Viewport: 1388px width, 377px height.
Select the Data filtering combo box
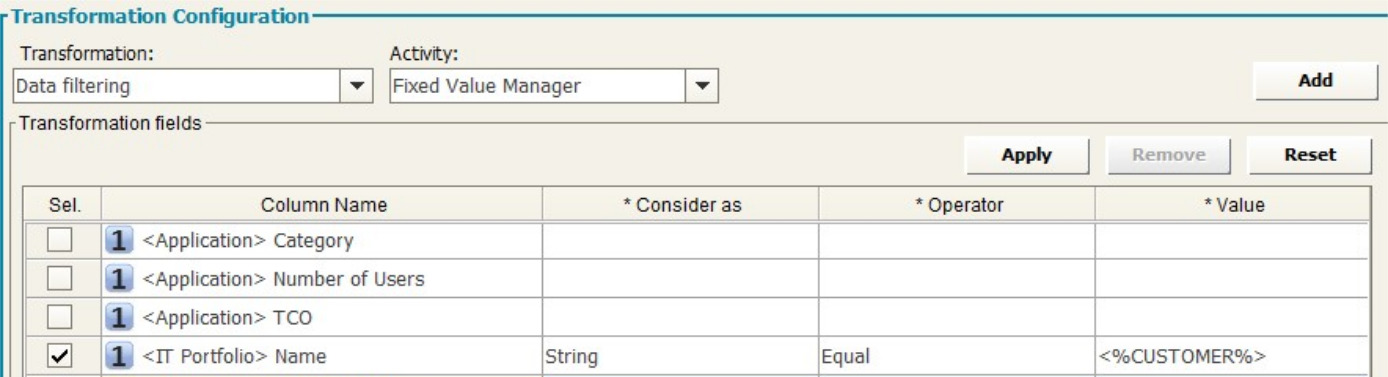(x=193, y=86)
